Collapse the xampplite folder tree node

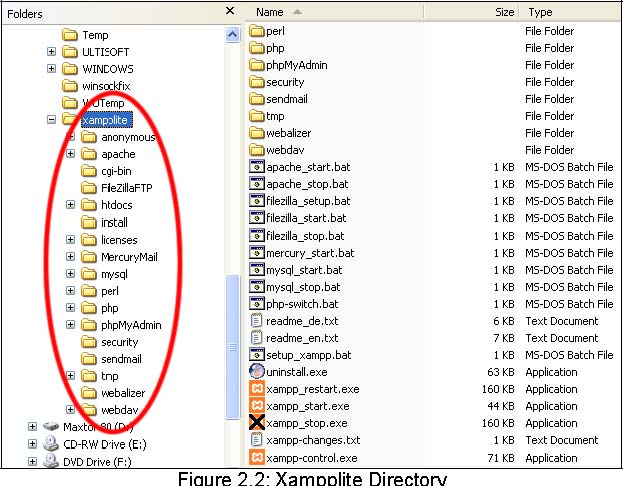pyautogui.click(x=52, y=120)
